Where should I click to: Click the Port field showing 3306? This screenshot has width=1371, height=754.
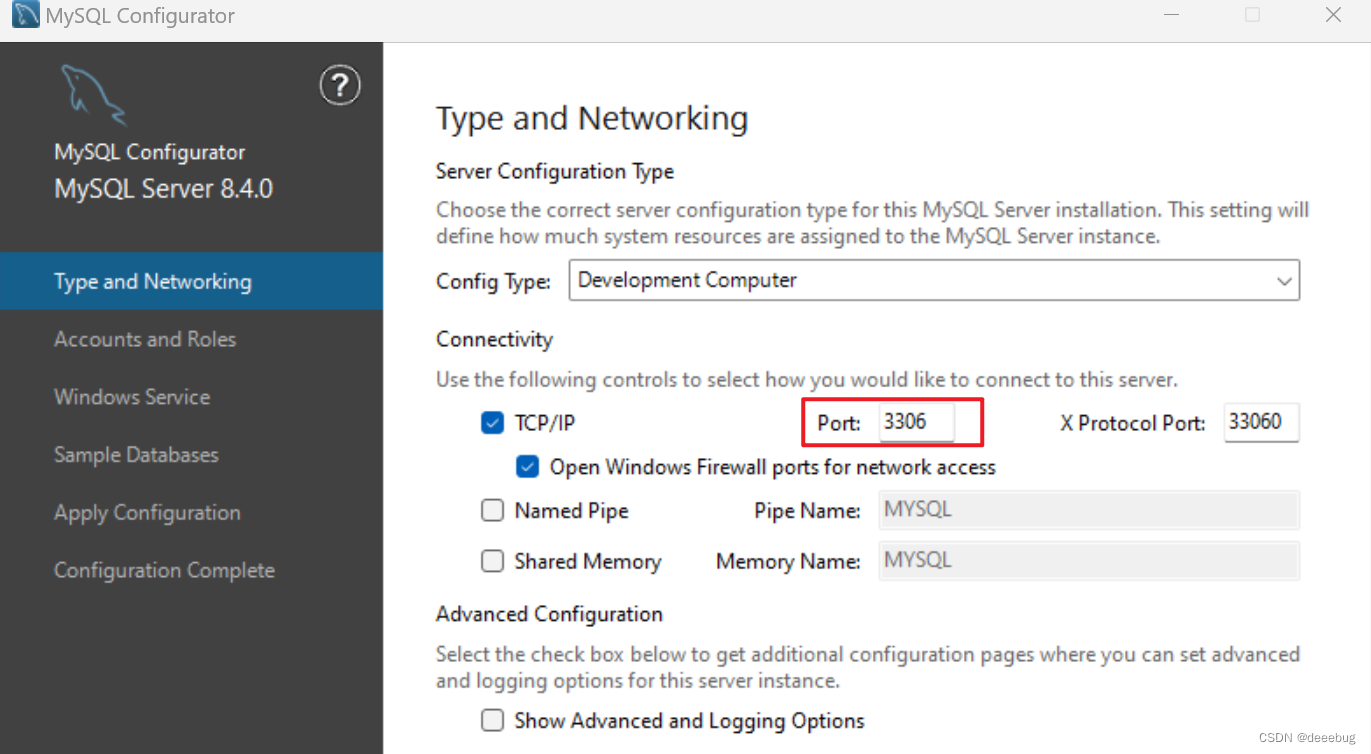click(x=917, y=422)
